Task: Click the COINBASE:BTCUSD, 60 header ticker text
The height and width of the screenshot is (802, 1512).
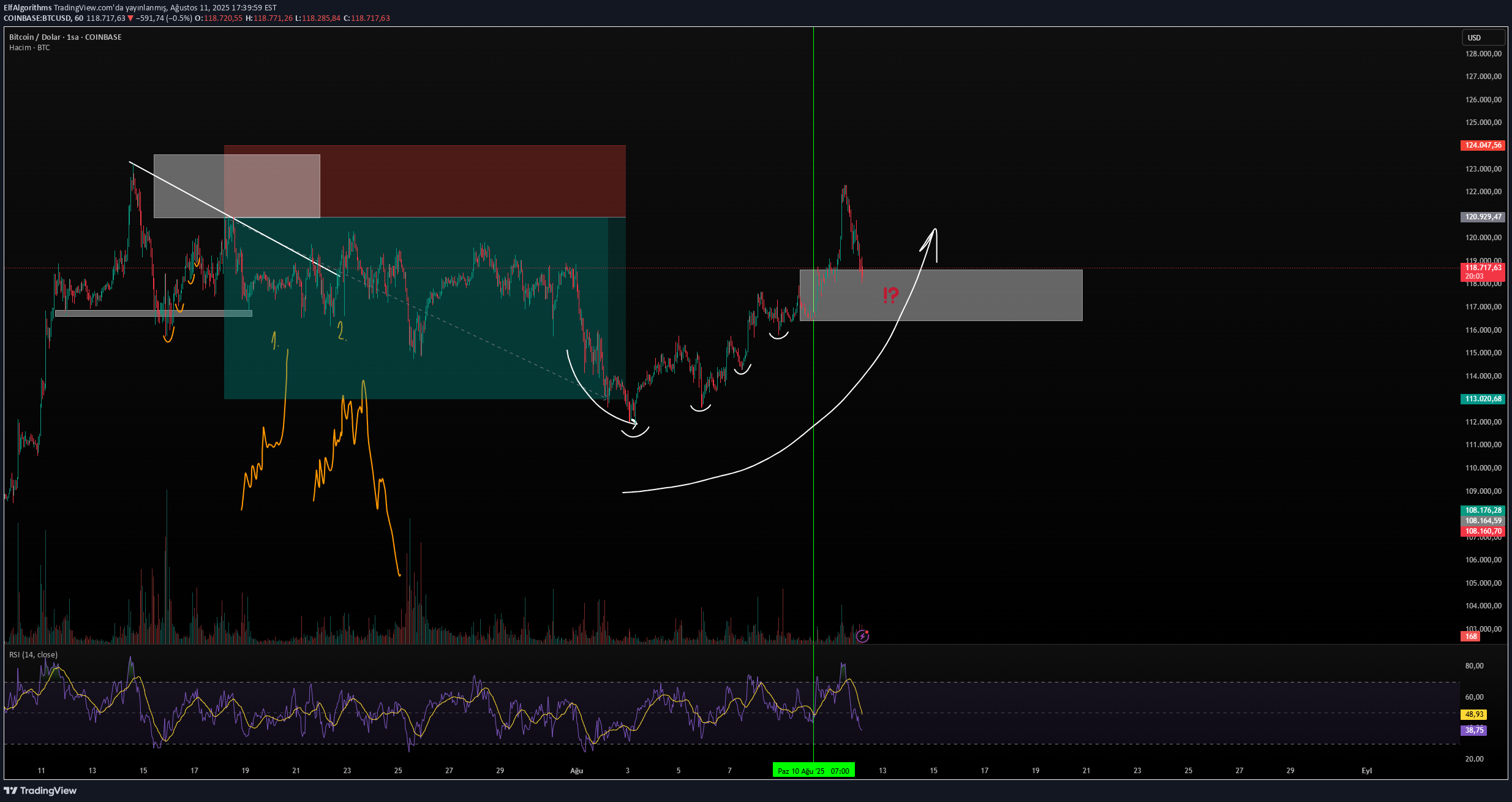Action: (43, 18)
